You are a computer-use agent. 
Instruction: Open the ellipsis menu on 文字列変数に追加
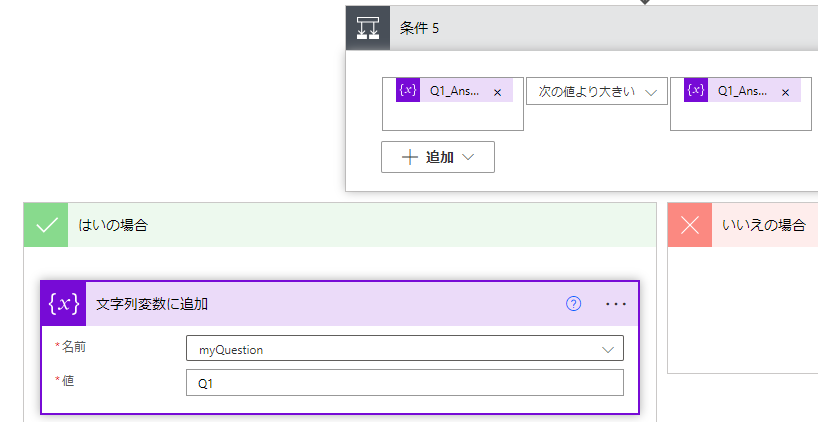point(615,304)
